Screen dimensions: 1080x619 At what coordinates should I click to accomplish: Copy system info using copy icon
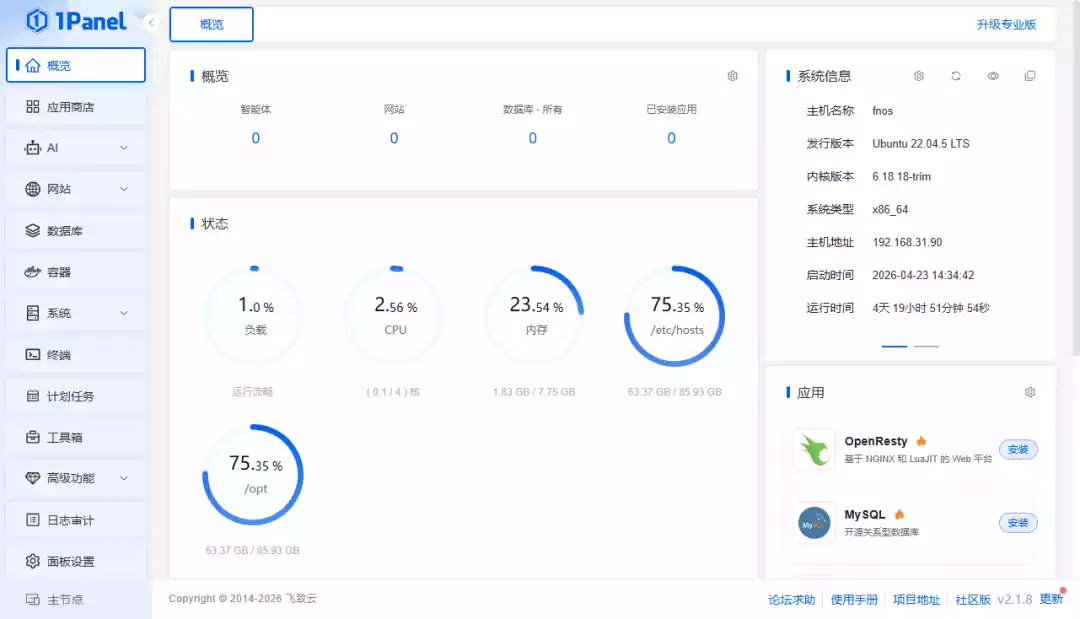[1030, 76]
